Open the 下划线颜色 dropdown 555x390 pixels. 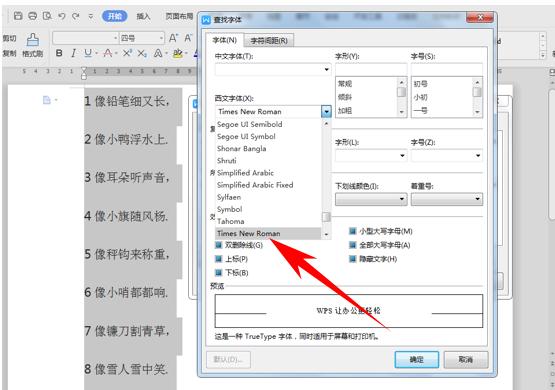[371, 199]
